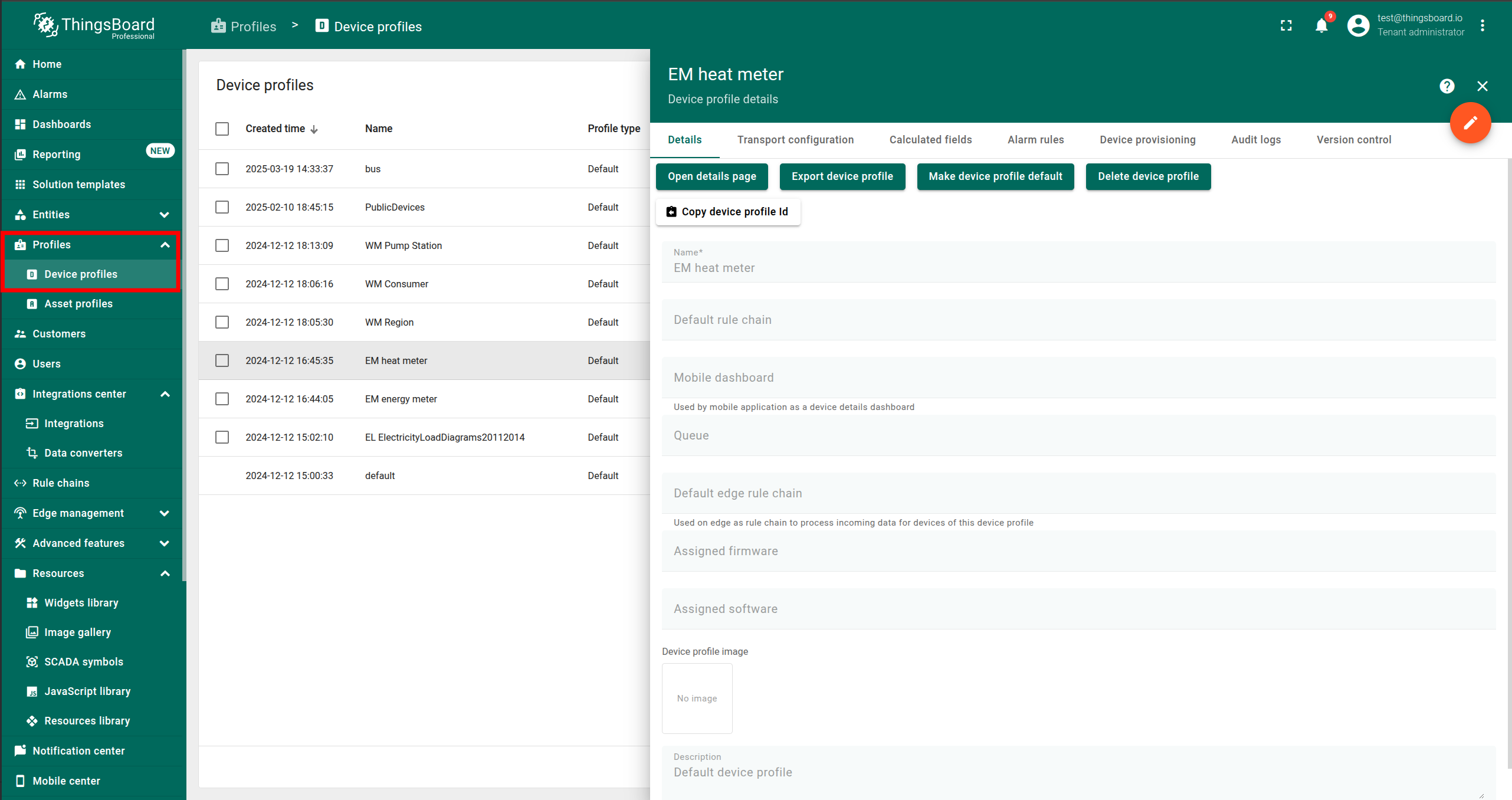The height and width of the screenshot is (800, 1512).
Task: Open Widgets library in sidebar
Action: 81,602
